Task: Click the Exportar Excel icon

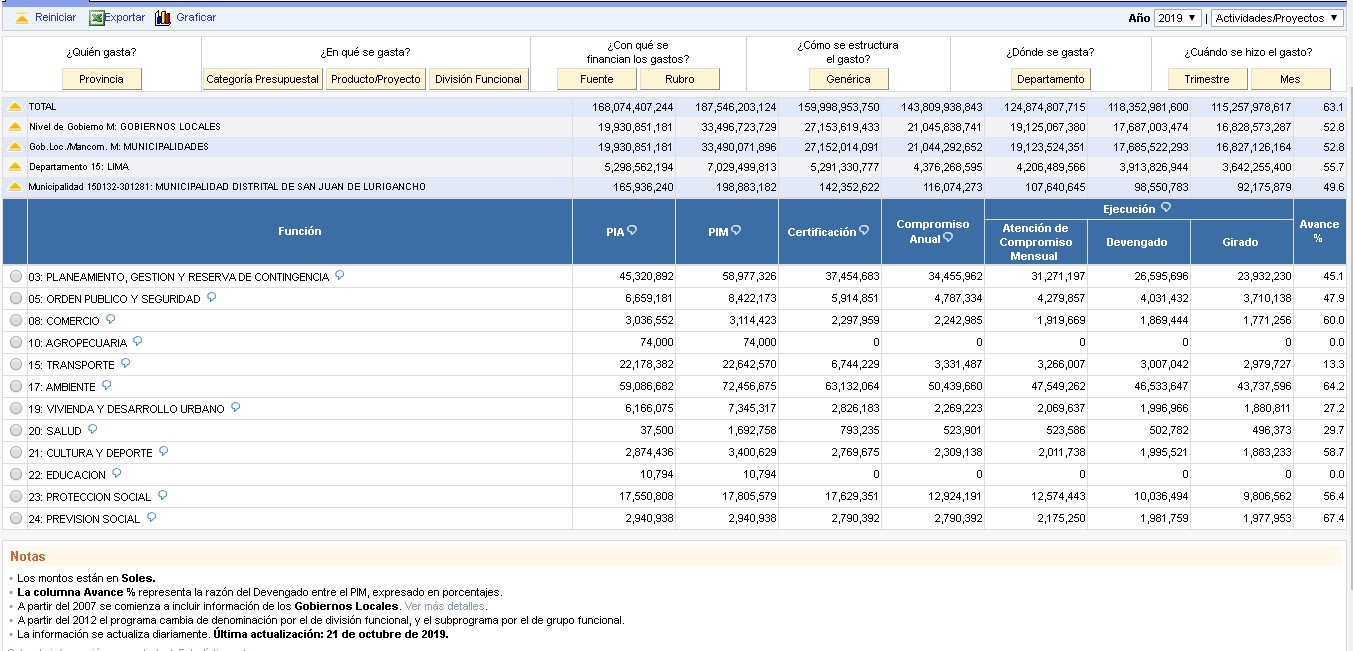Action: 96,18
